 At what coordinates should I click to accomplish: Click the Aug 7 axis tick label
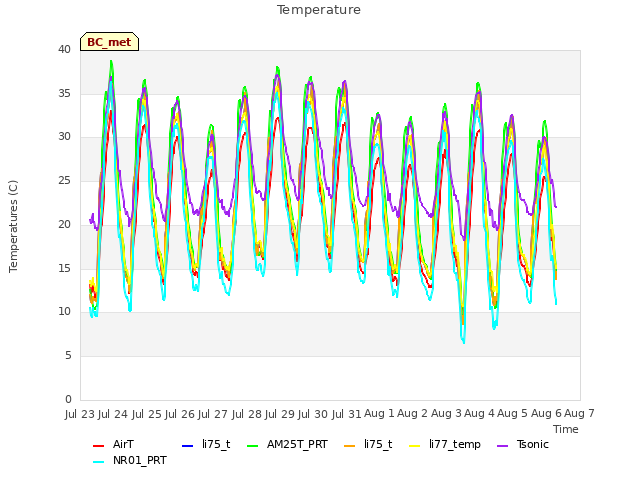coord(580,413)
